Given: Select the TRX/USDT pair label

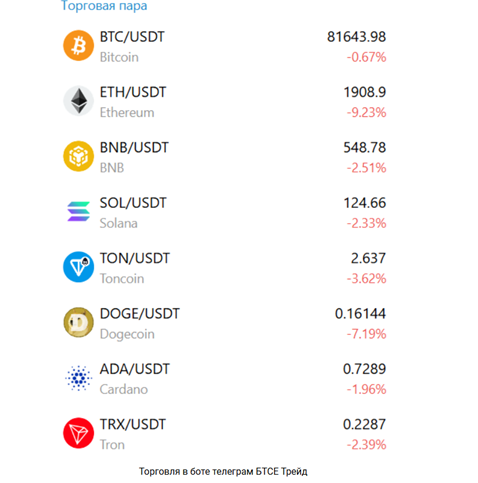Looking at the screenshot, I should coord(133,424).
